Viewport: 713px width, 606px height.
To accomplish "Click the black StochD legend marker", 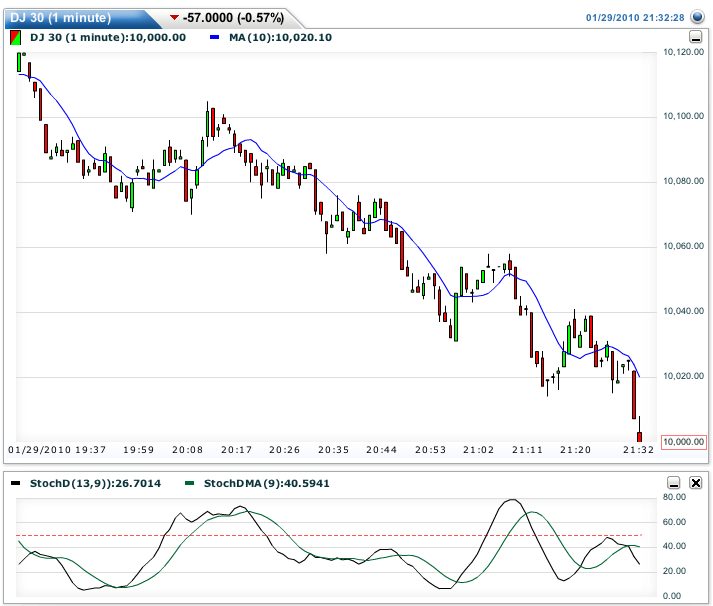I will click(17, 483).
